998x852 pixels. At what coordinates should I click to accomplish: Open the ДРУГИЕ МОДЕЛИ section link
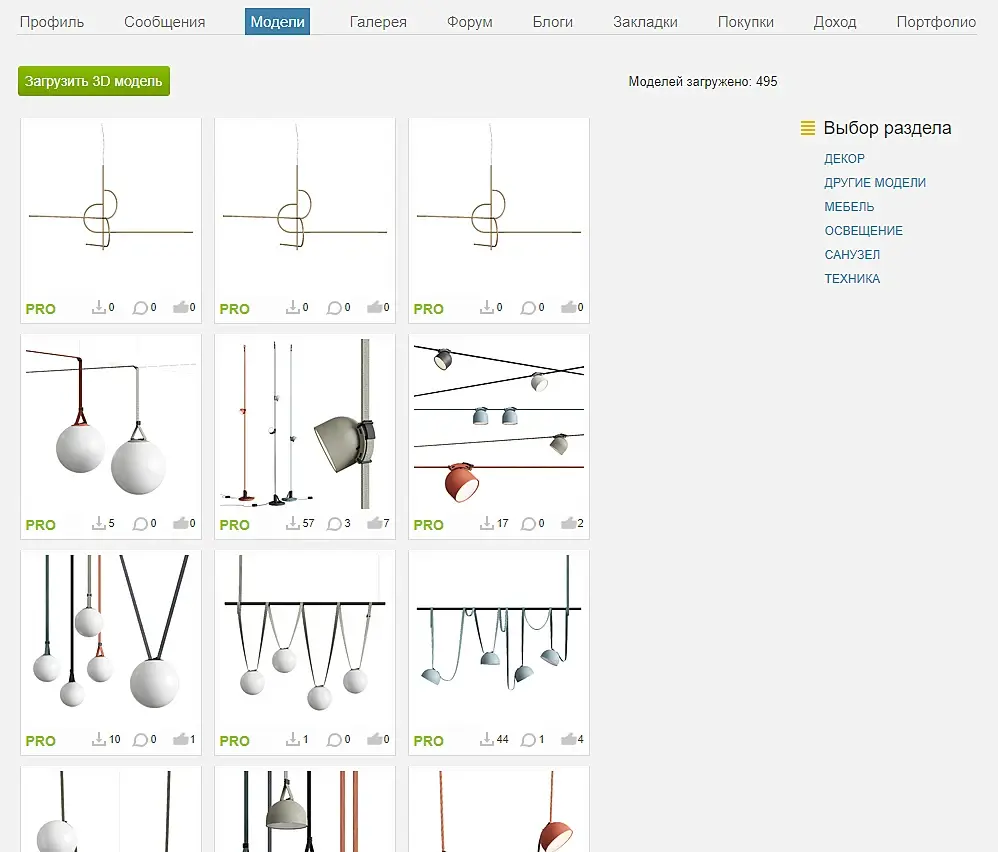875,183
